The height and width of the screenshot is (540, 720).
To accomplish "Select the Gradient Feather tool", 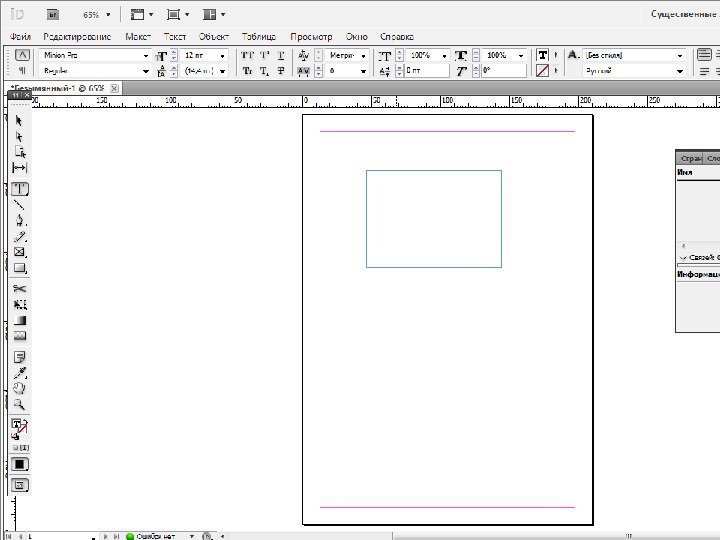I will (19, 336).
